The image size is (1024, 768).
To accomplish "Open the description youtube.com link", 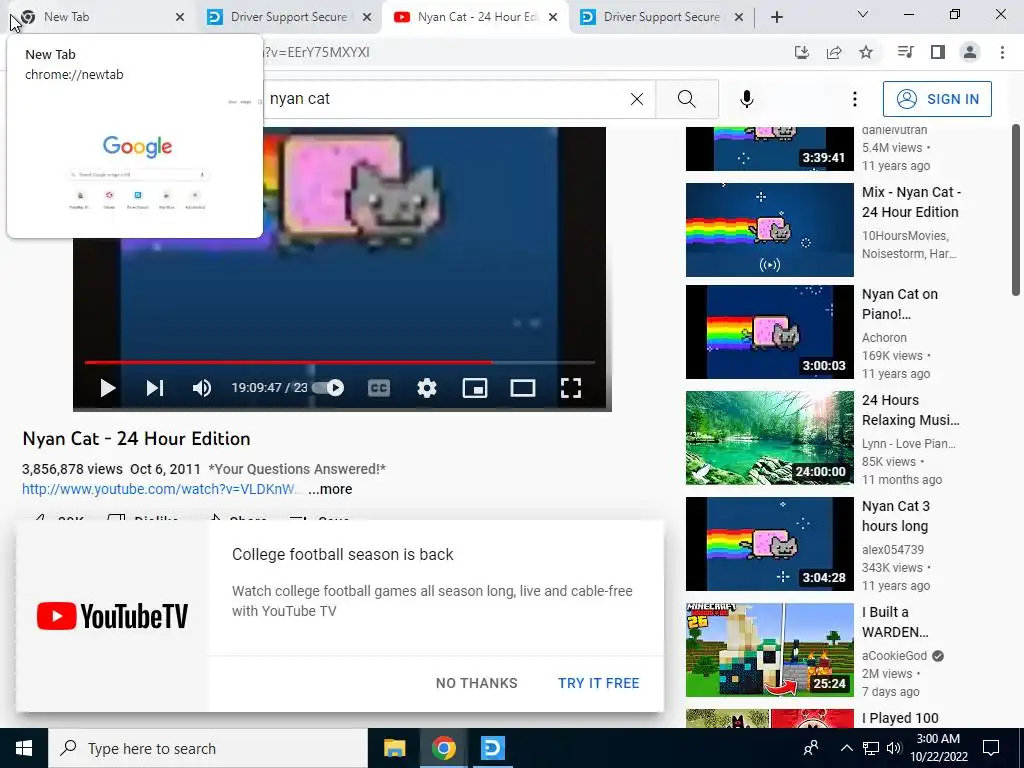I will pos(160,489).
